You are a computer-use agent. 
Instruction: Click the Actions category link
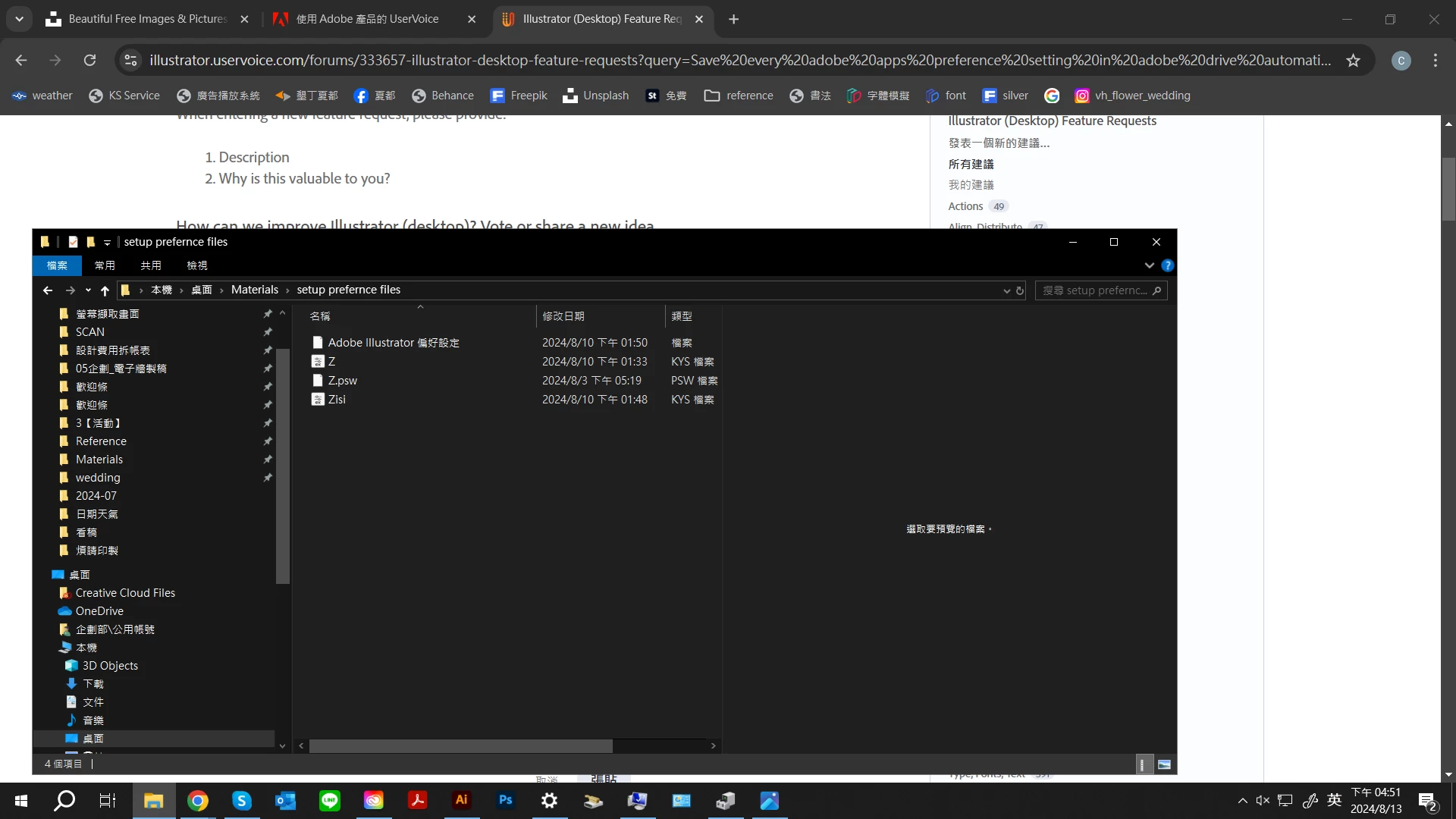click(x=965, y=206)
